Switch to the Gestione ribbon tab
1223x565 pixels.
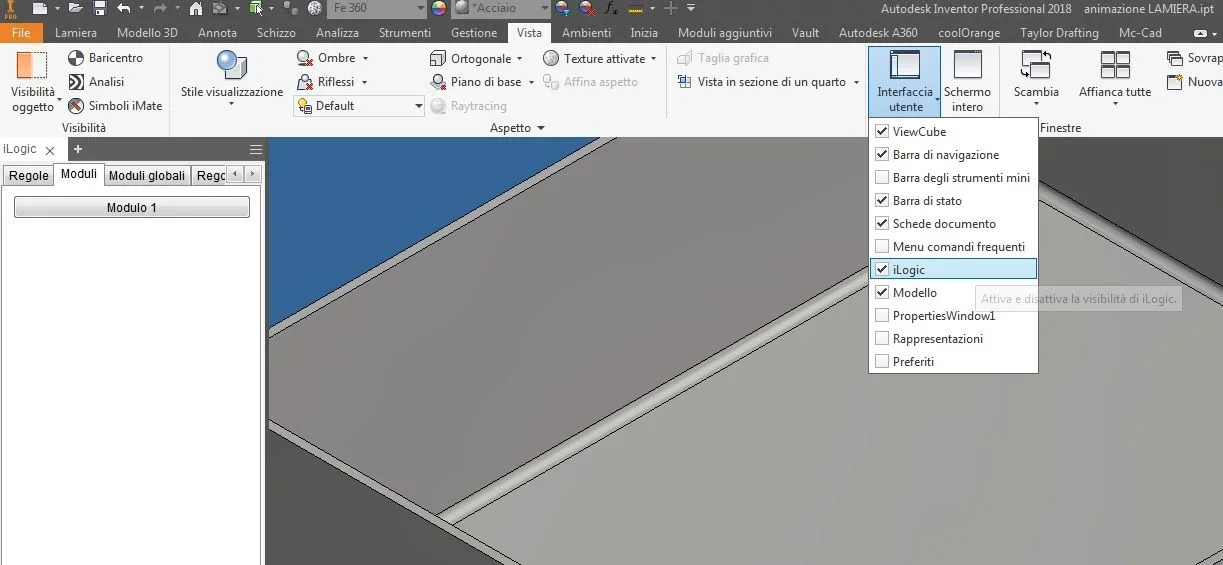pos(474,33)
